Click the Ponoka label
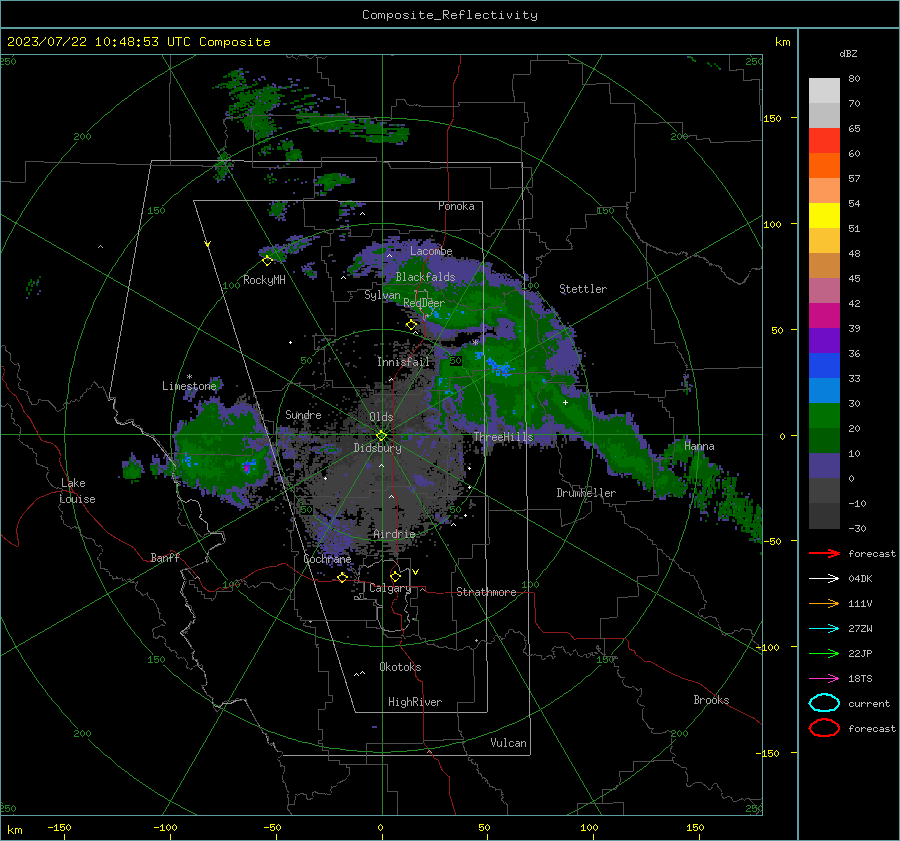Image resolution: width=900 pixels, height=841 pixels. point(456,206)
